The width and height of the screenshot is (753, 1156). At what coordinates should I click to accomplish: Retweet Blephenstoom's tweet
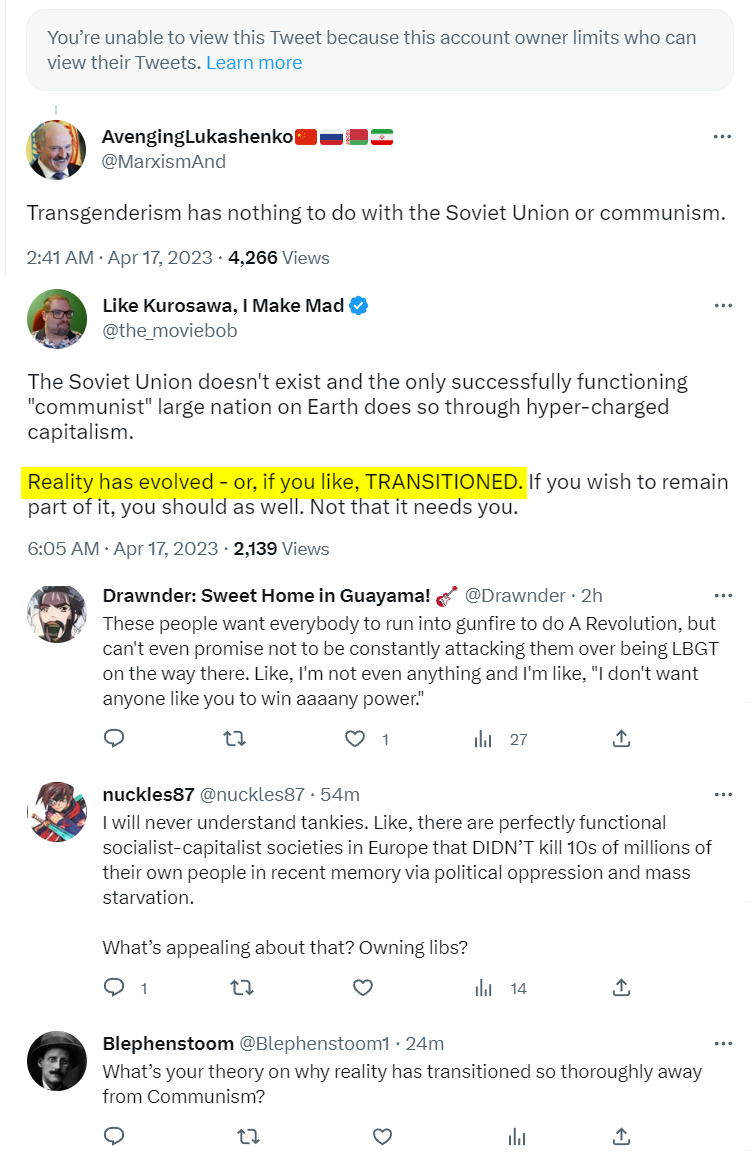pos(249,1136)
